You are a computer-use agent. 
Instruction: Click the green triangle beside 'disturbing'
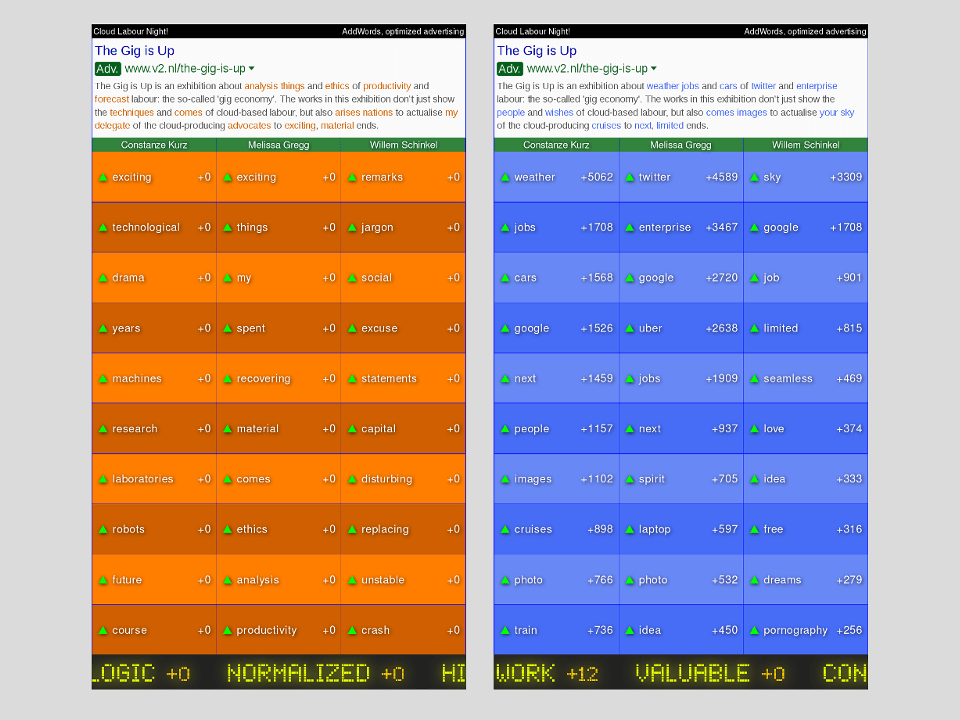pos(352,479)
